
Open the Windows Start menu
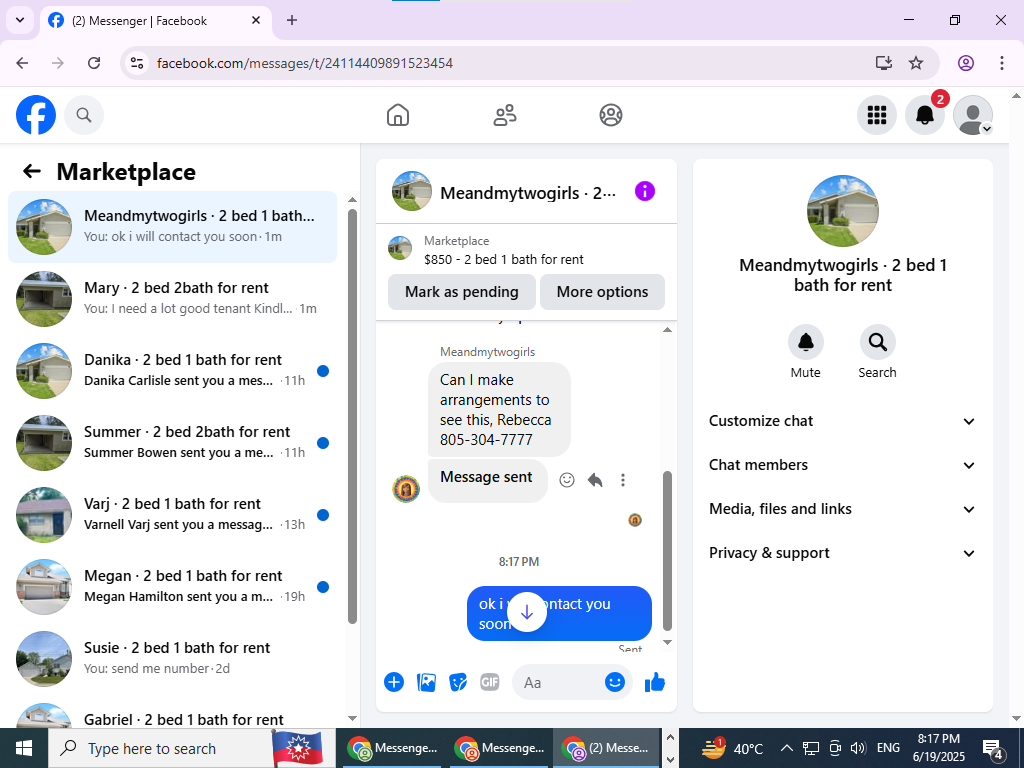click(24, 748)
